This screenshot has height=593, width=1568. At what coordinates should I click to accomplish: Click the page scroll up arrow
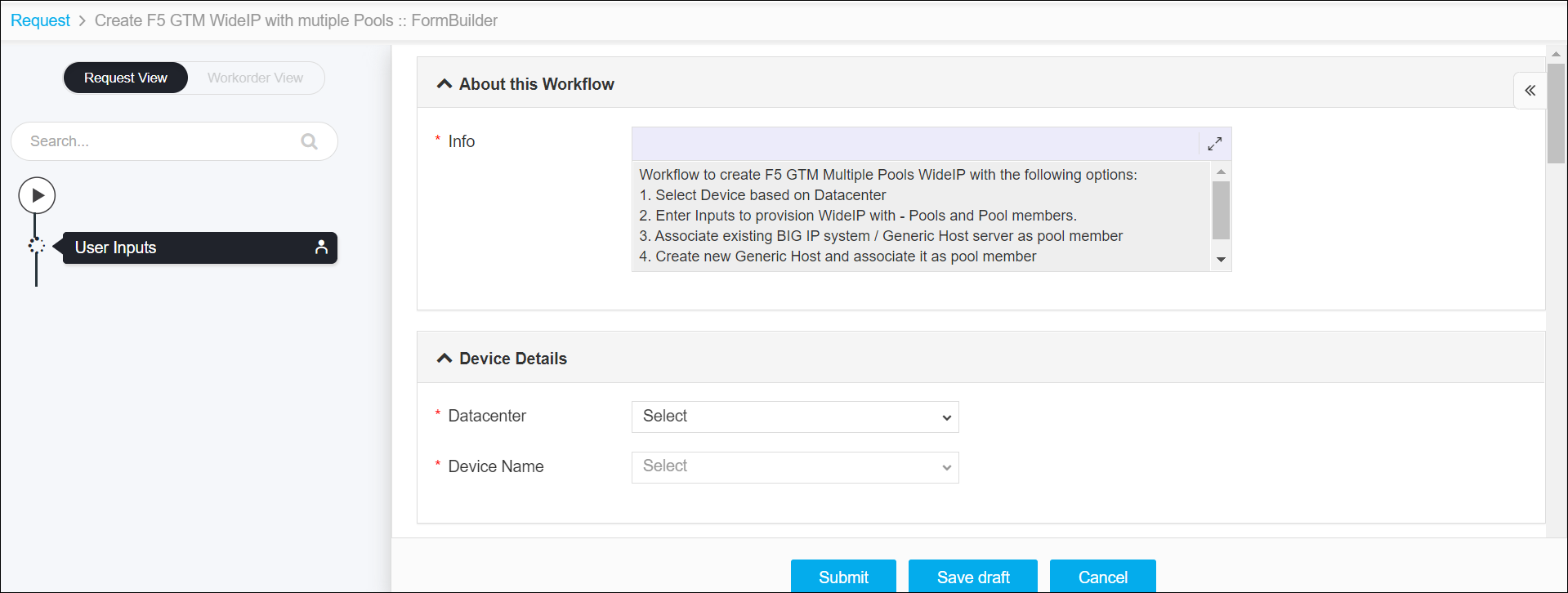[x=1556, y=54]
